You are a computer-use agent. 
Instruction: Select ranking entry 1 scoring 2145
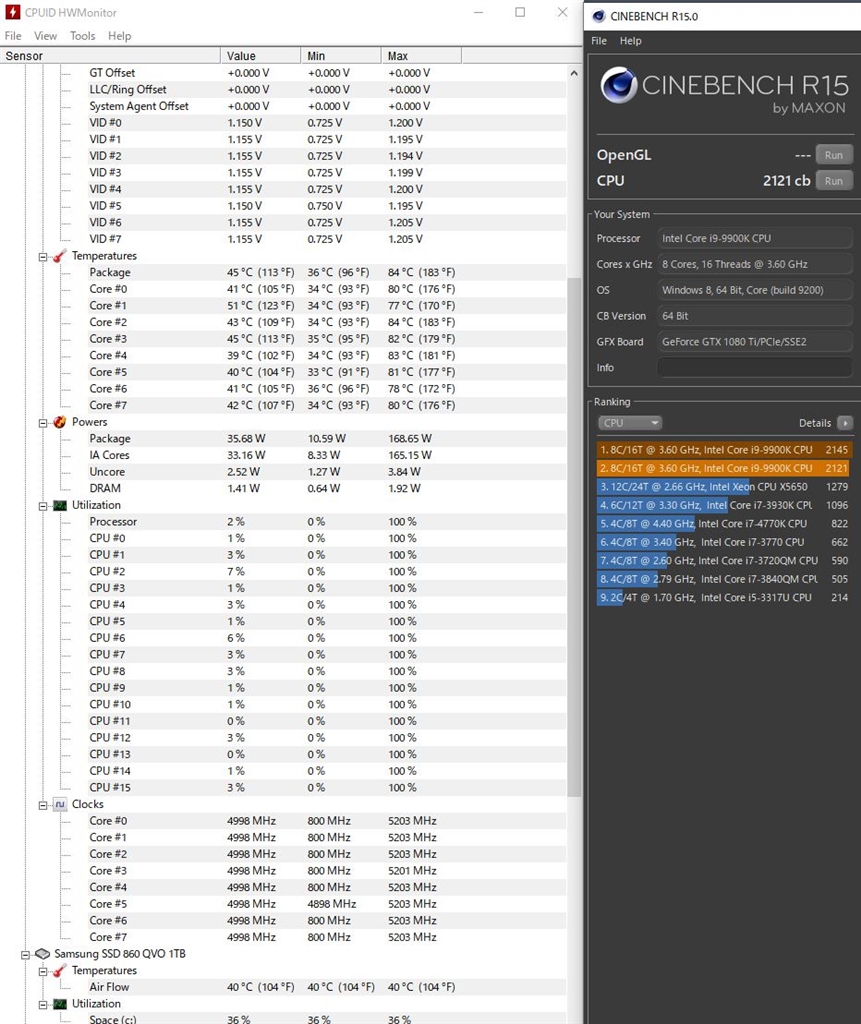click(x=724, y=450)
